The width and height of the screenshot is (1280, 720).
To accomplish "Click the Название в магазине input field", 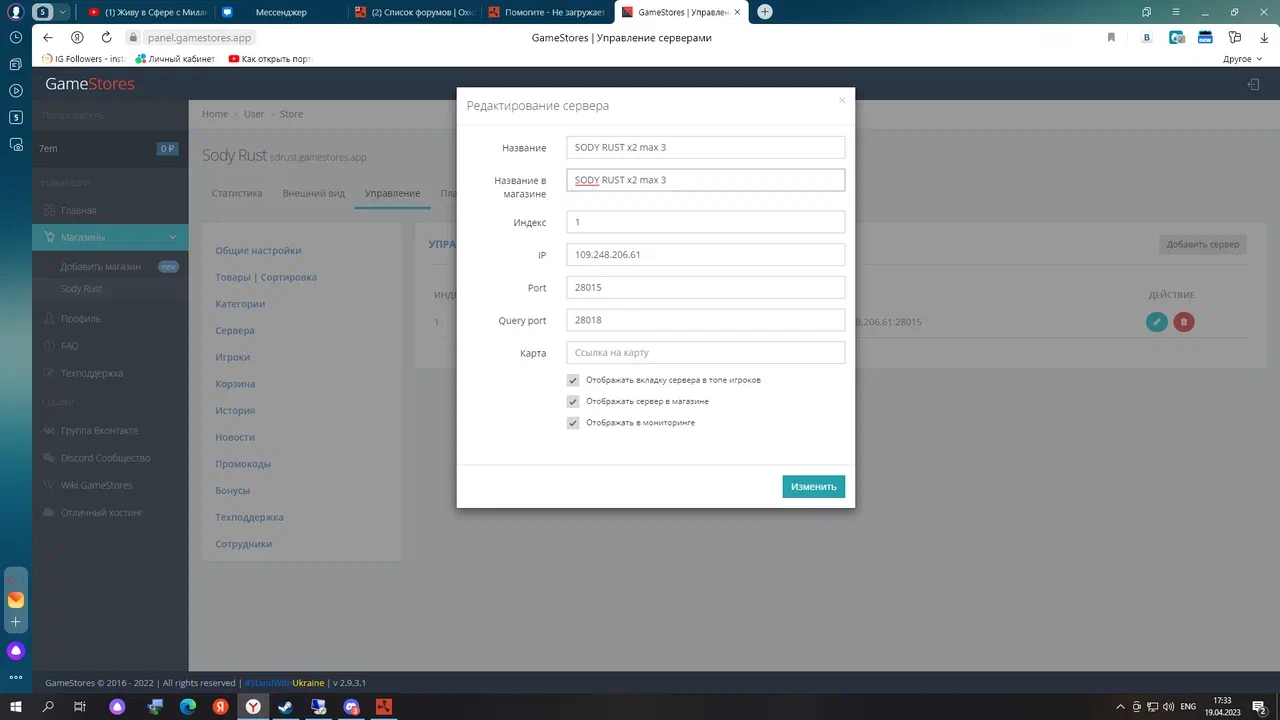I will click(x=705, y=180).
